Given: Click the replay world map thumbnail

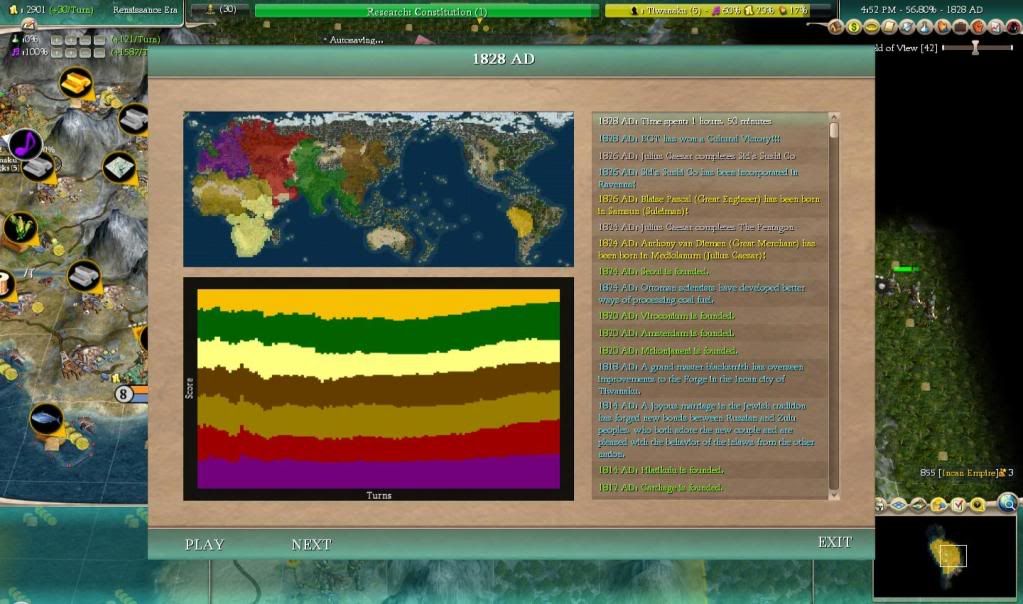Looking at the screenshot, I should click(x=378, y=189).
